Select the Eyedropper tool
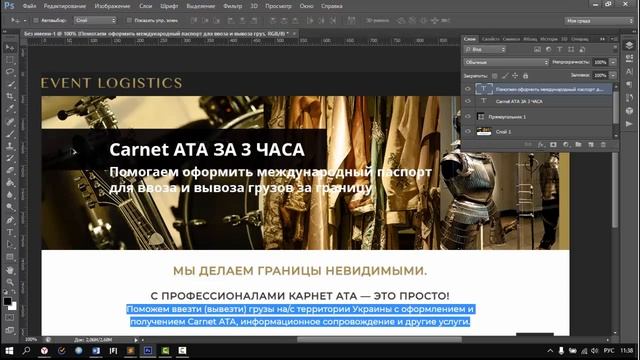This screenshot has width=640, height=360. point(10,109)
